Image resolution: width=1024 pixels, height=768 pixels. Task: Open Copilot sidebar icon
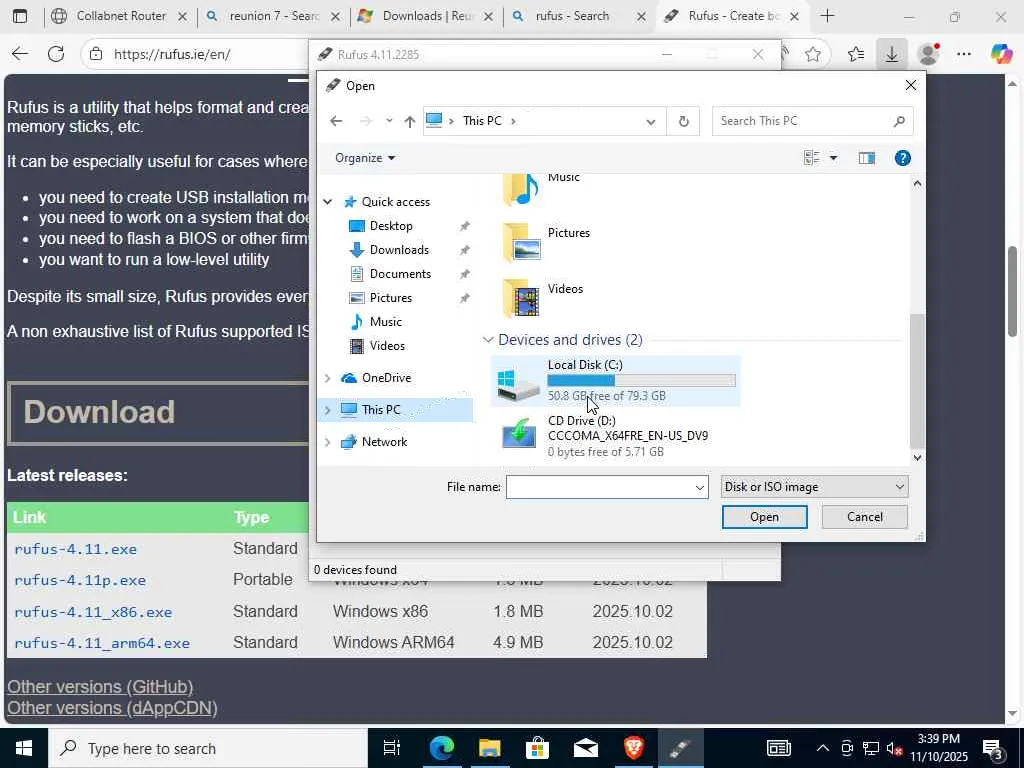coord(1000,54)
